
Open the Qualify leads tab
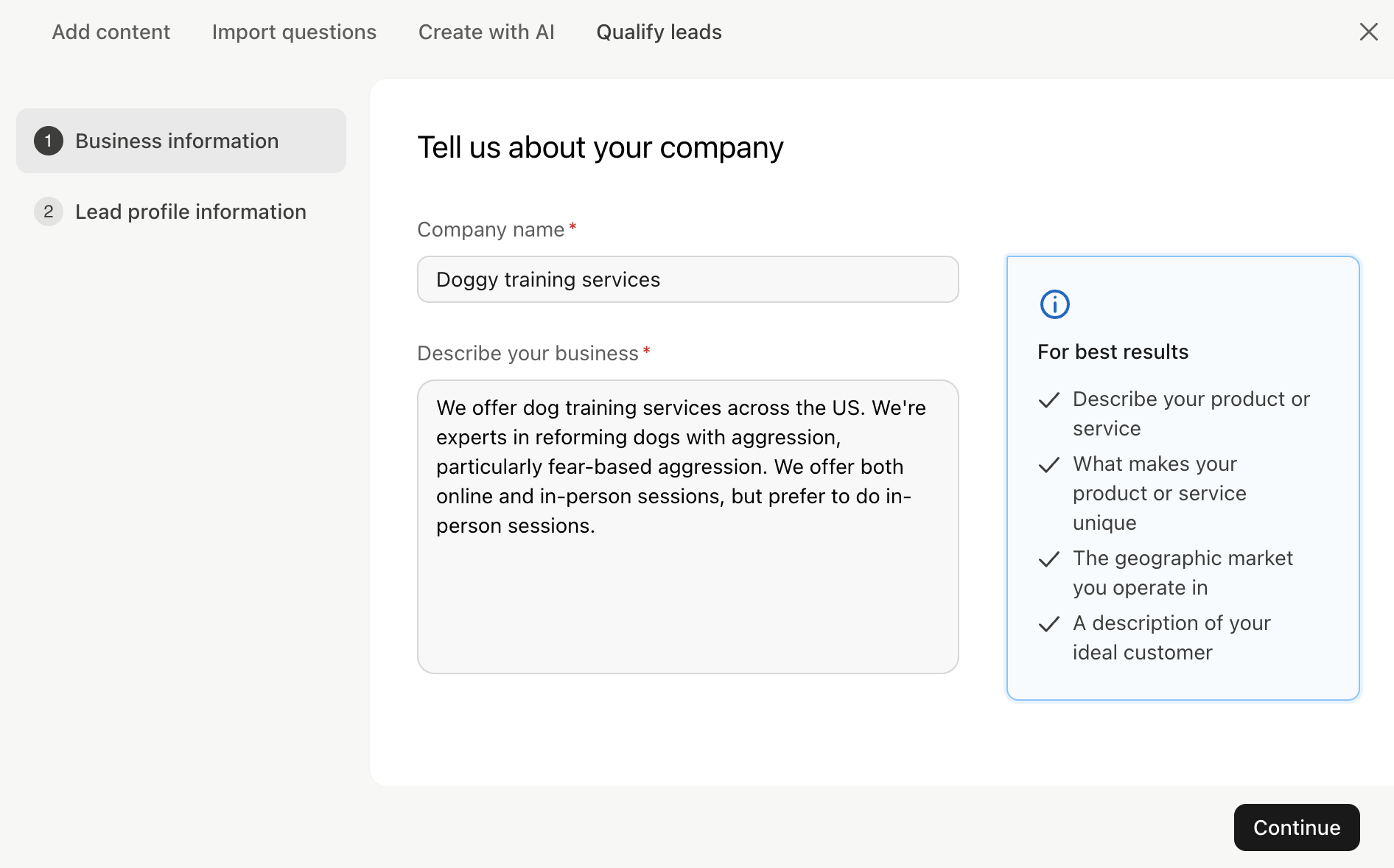(659, 32)
